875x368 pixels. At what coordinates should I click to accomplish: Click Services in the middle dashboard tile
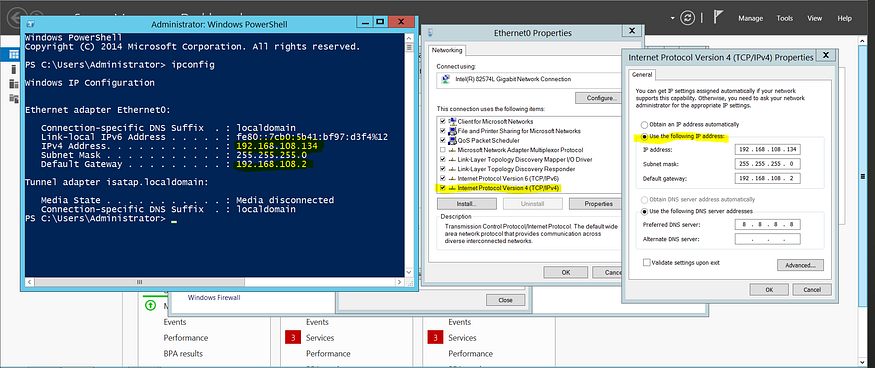coord(320,338)
